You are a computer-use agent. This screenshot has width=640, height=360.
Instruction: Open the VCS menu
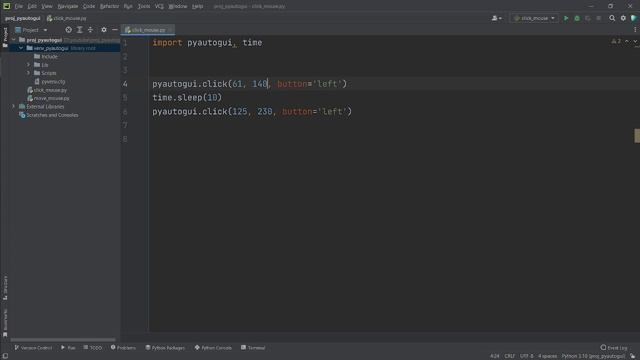pos(159,6)
